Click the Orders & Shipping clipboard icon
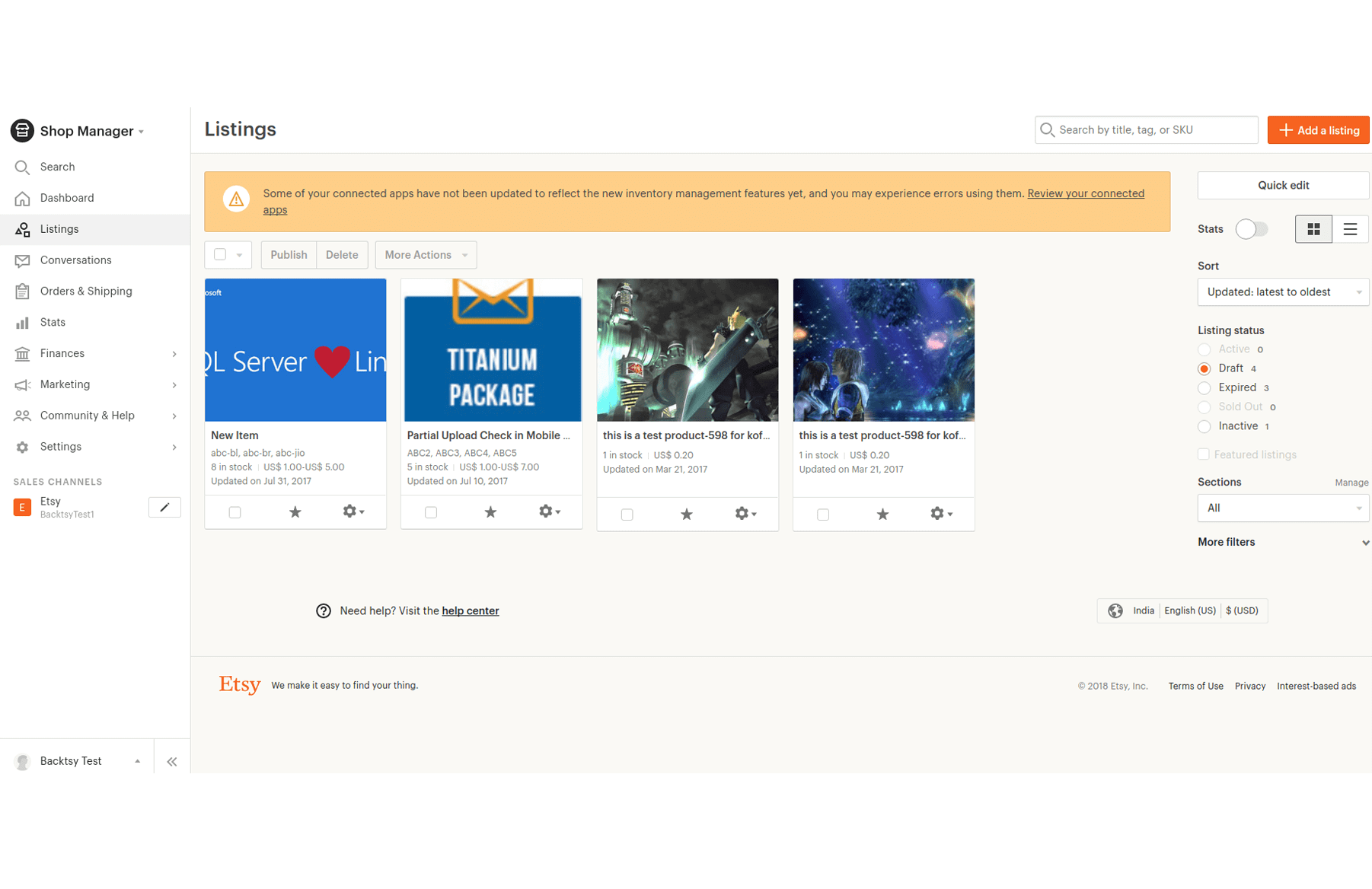This screenshot has width=1372, height=889. tap(22, 292)
